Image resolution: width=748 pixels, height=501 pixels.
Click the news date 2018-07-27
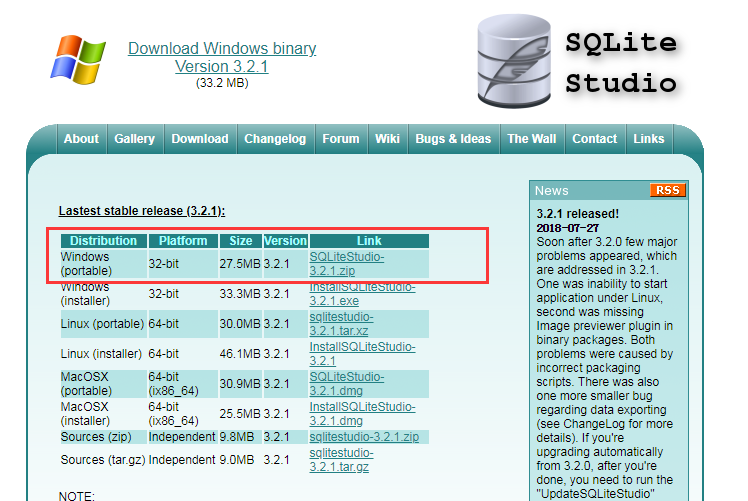click(x=568, y=228)
